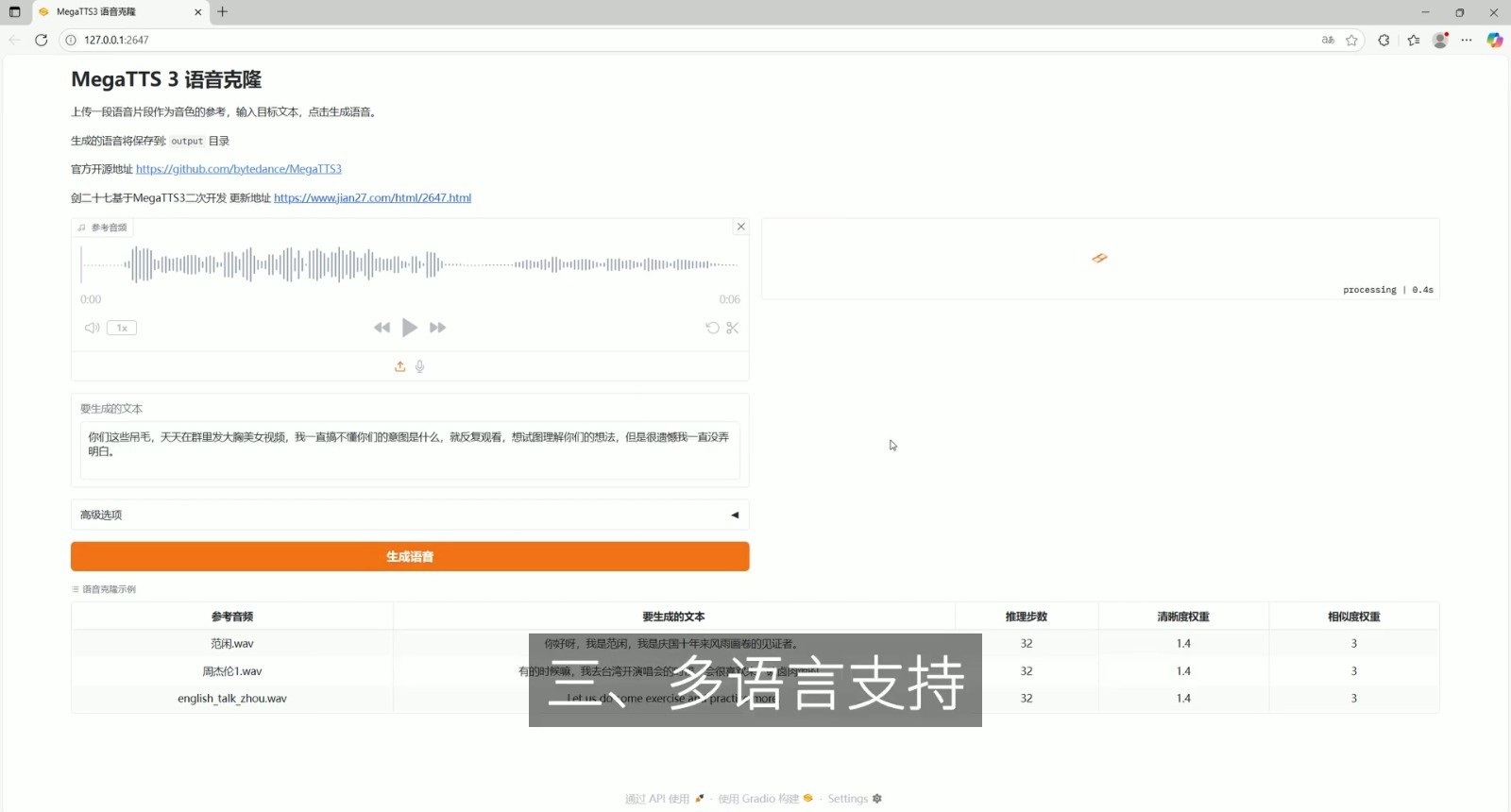Click the 相似度权重 column header
The height and width of the screenshot is (812, 1511).
[1354, 617]
